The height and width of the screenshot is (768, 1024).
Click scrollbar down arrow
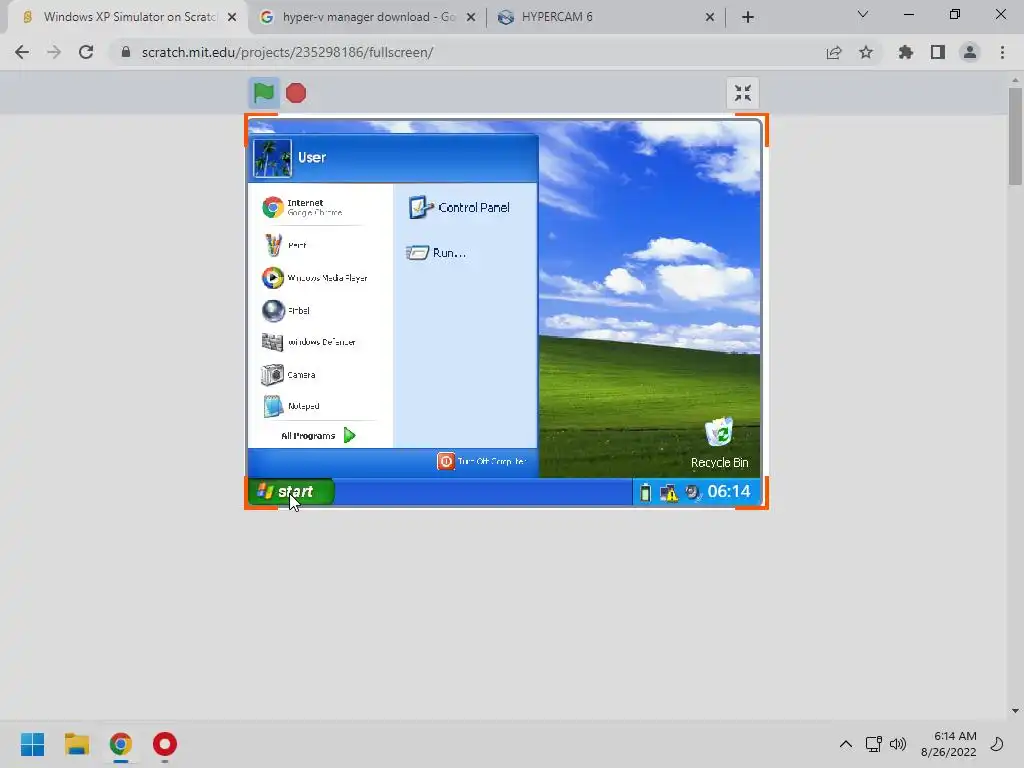[1015, 711]
